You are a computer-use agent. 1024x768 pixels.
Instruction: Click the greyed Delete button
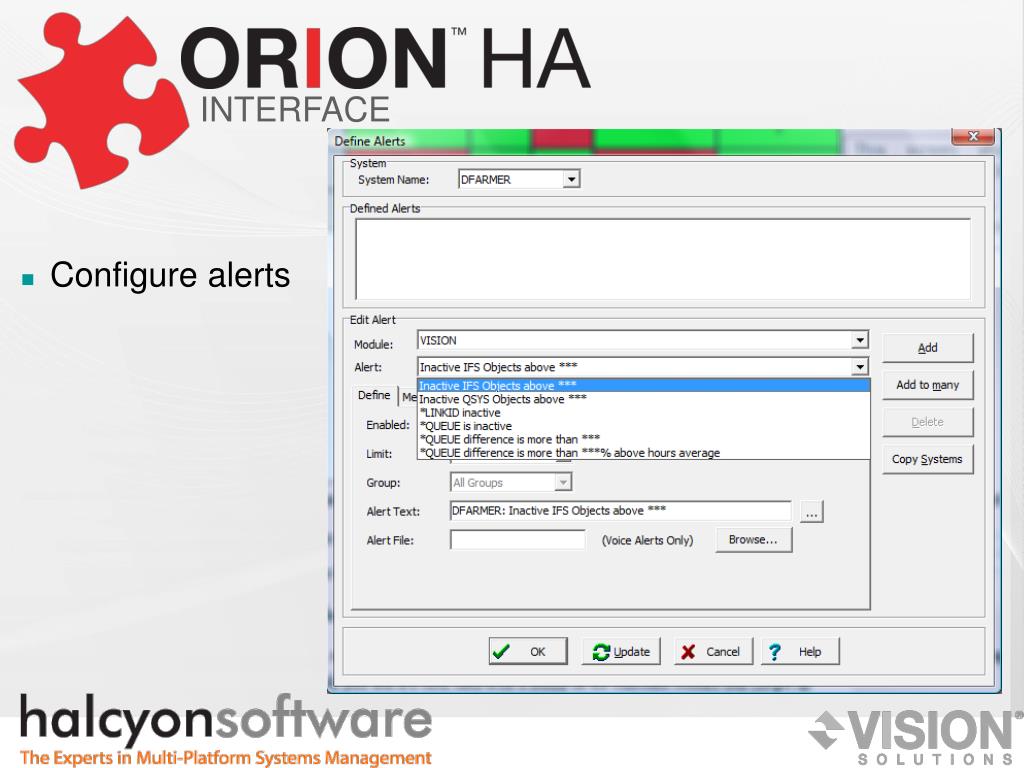(x=927, y=422)
